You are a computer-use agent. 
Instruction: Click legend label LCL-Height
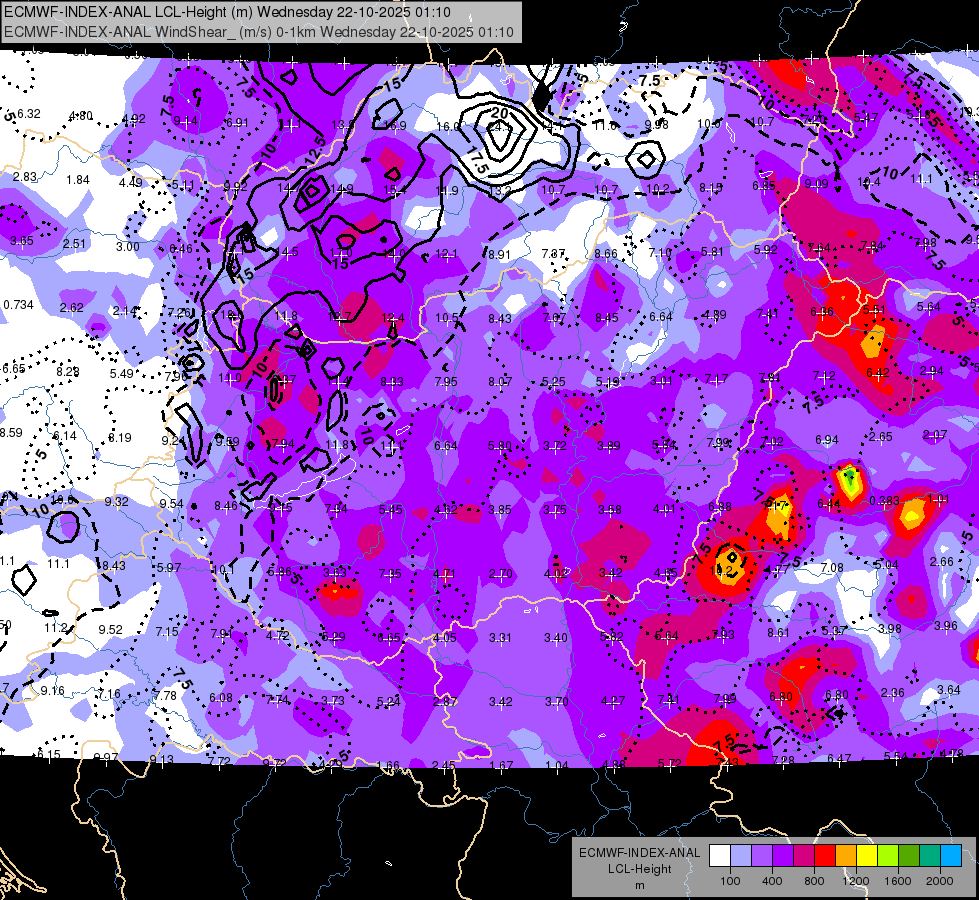(x=639, y=869)
